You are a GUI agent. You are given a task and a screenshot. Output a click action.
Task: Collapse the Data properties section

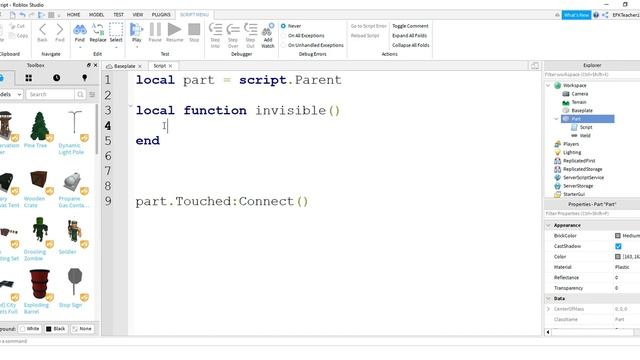[548, 298]
